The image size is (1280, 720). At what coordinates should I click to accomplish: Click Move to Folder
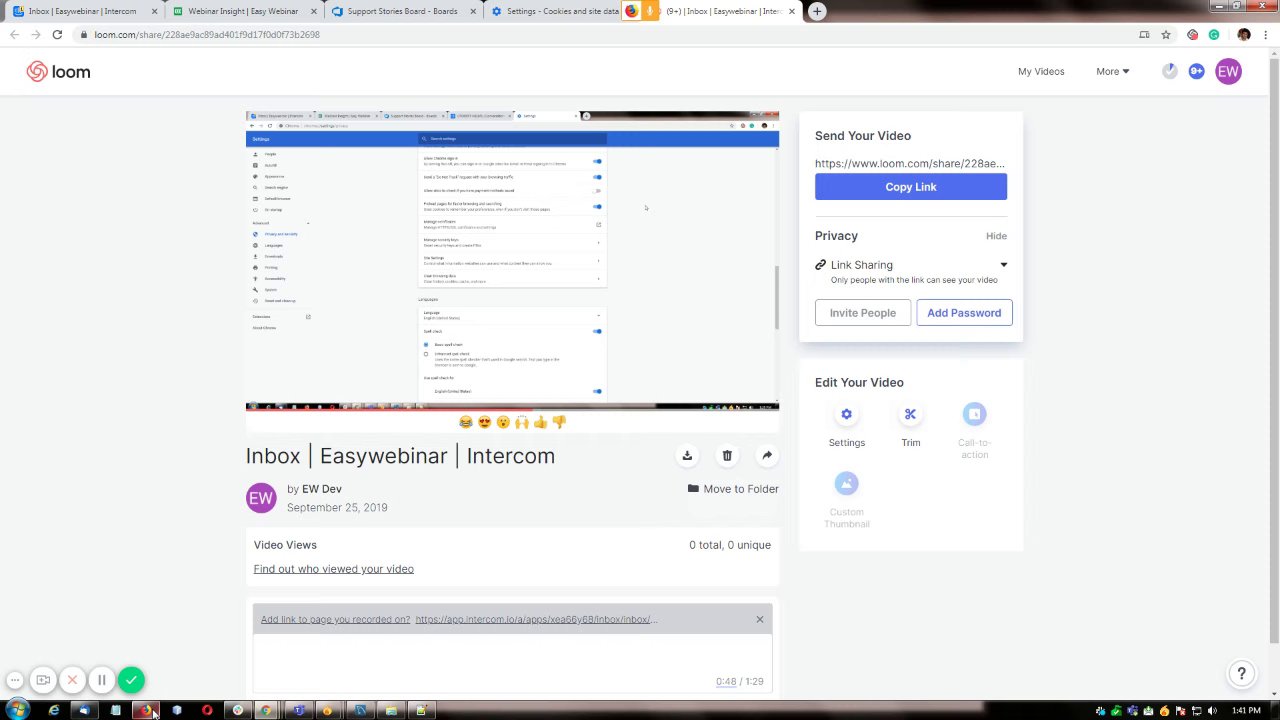point(733,489)
